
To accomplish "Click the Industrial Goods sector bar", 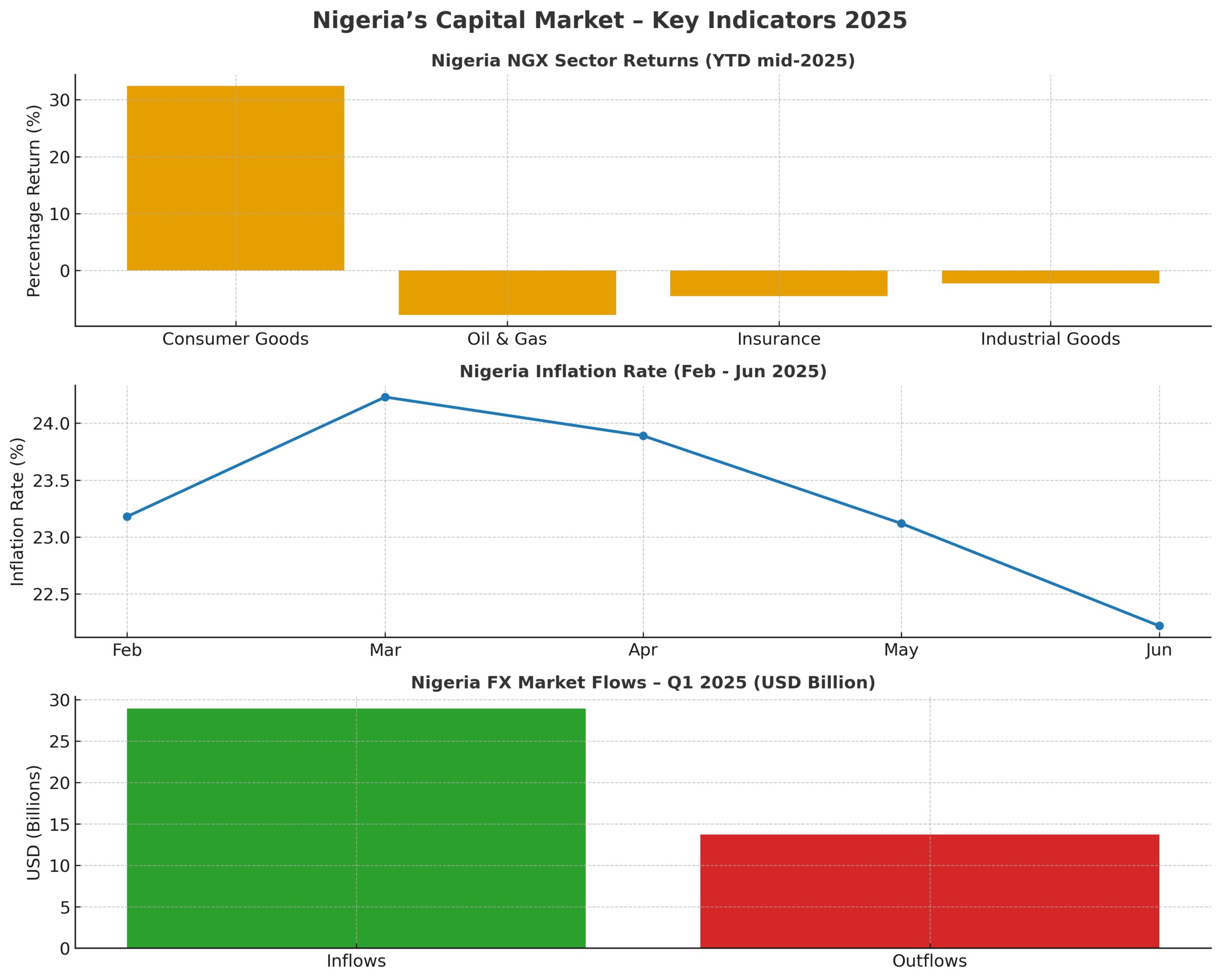I will click(x=1051, y=278).
